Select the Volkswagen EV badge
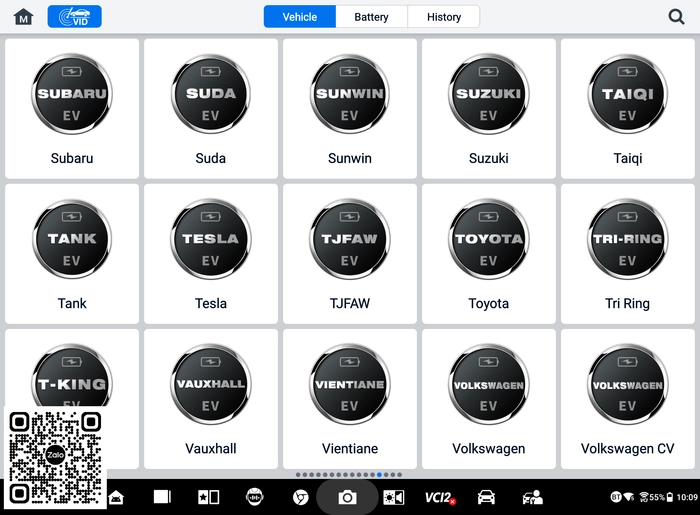The width and height of the screenshot is (700, 515). 489,384
